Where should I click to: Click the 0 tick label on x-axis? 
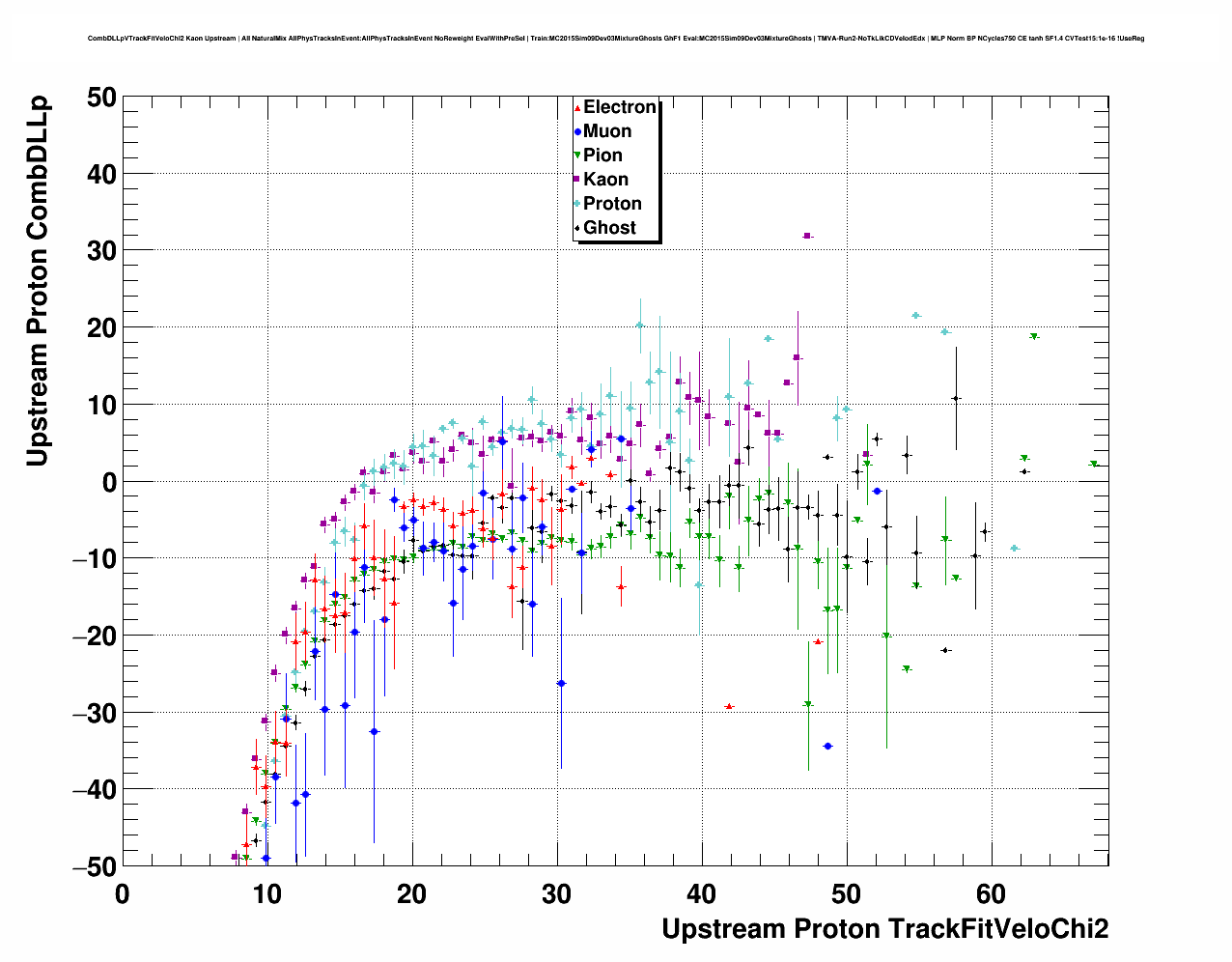click(x=123, y=893)
